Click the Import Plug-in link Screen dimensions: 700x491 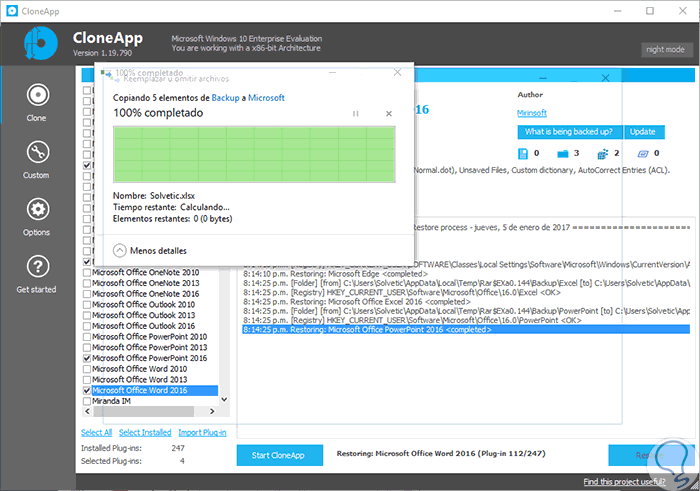(x=202, y=433)
